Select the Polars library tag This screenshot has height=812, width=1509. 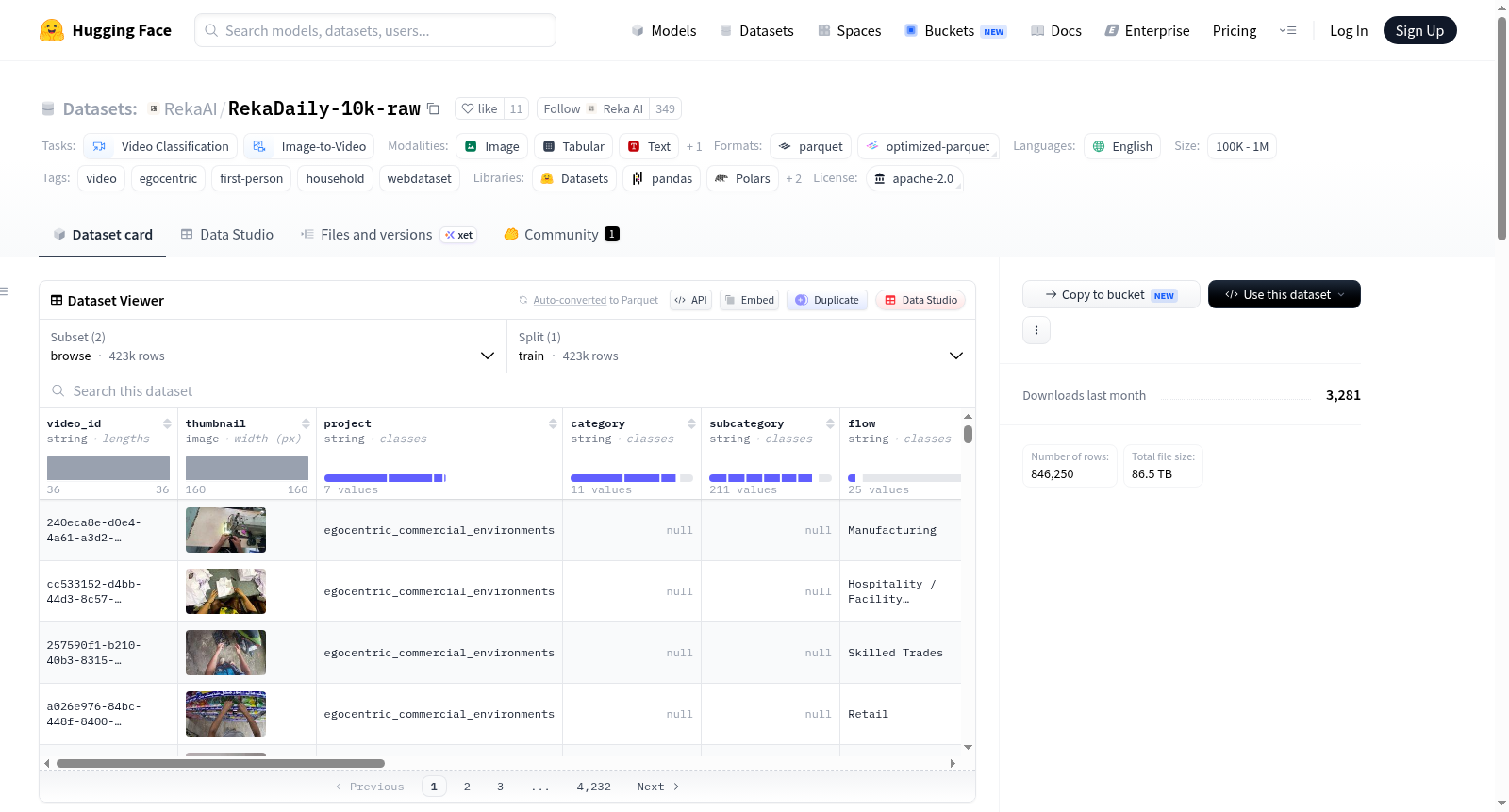click(742, 178)
